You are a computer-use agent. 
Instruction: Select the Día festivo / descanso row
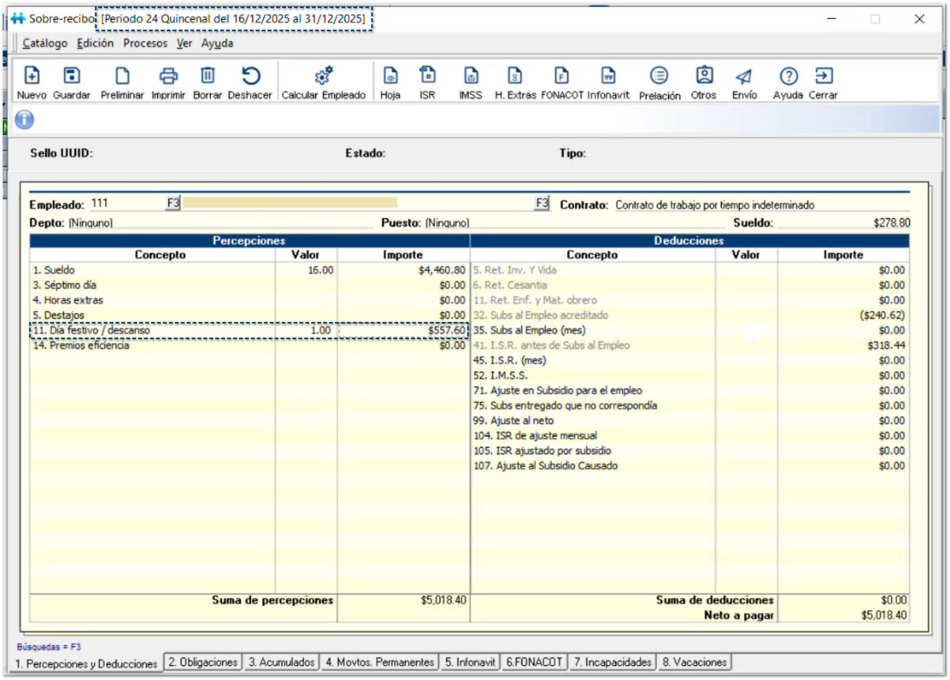pos(150,331)
